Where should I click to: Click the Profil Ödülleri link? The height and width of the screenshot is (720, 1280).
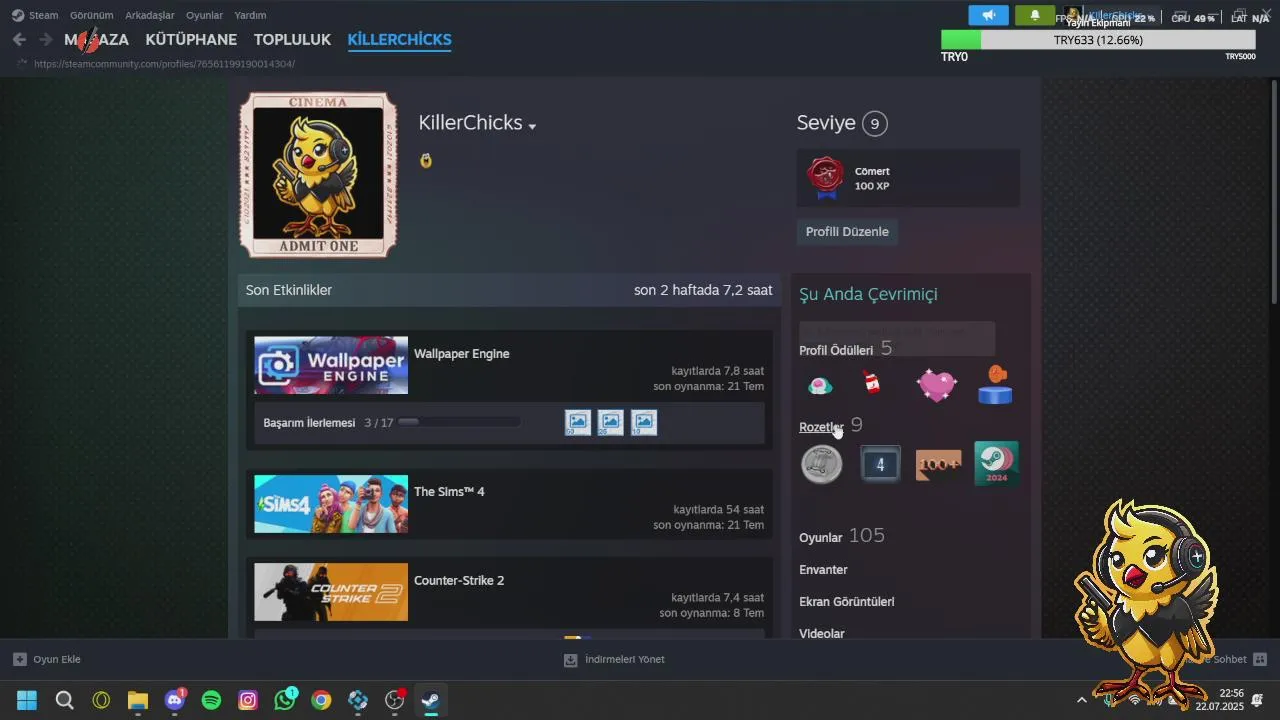point(836,350)
